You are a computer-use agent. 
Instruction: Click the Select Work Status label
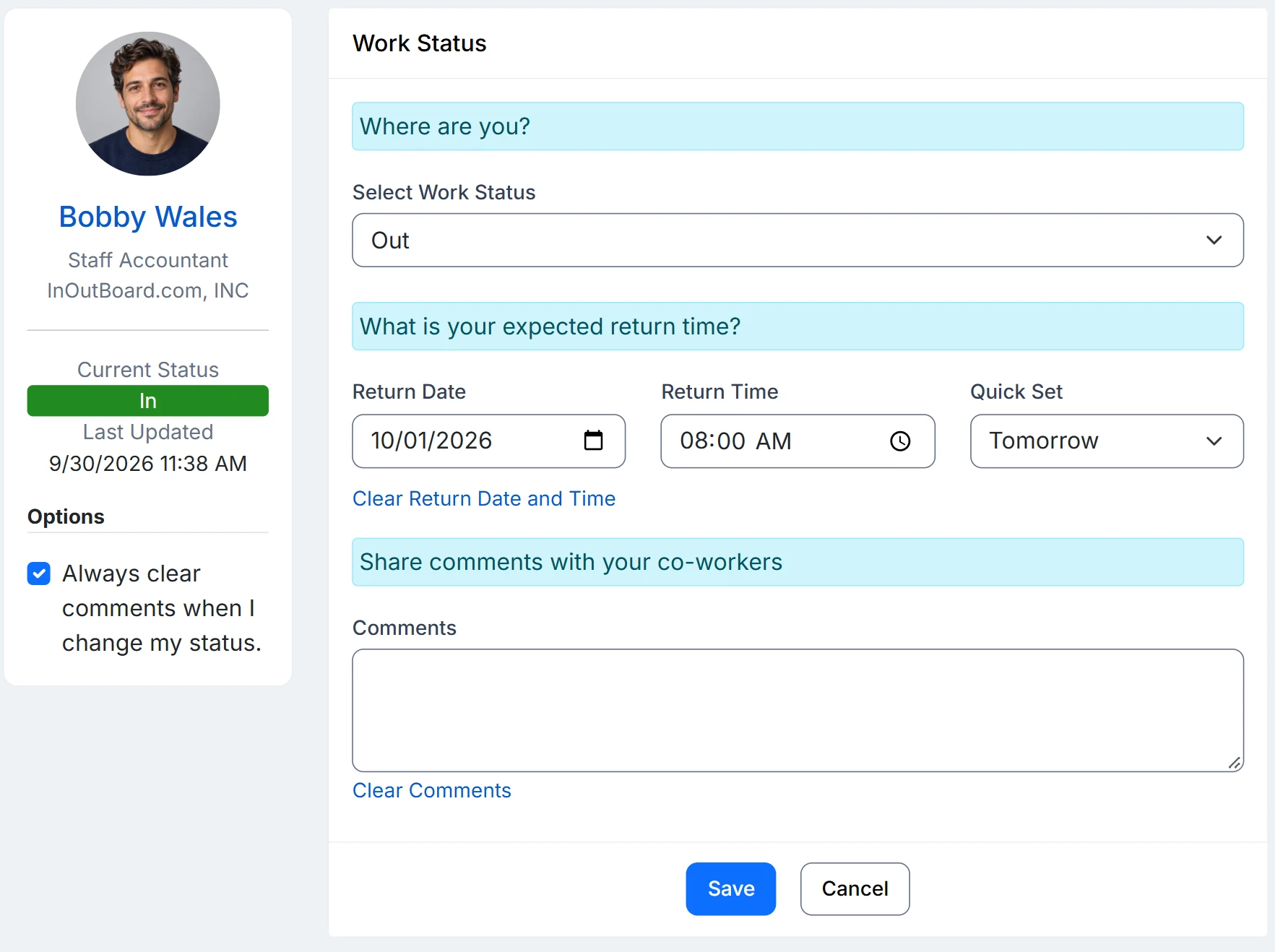tap(444, 192)
